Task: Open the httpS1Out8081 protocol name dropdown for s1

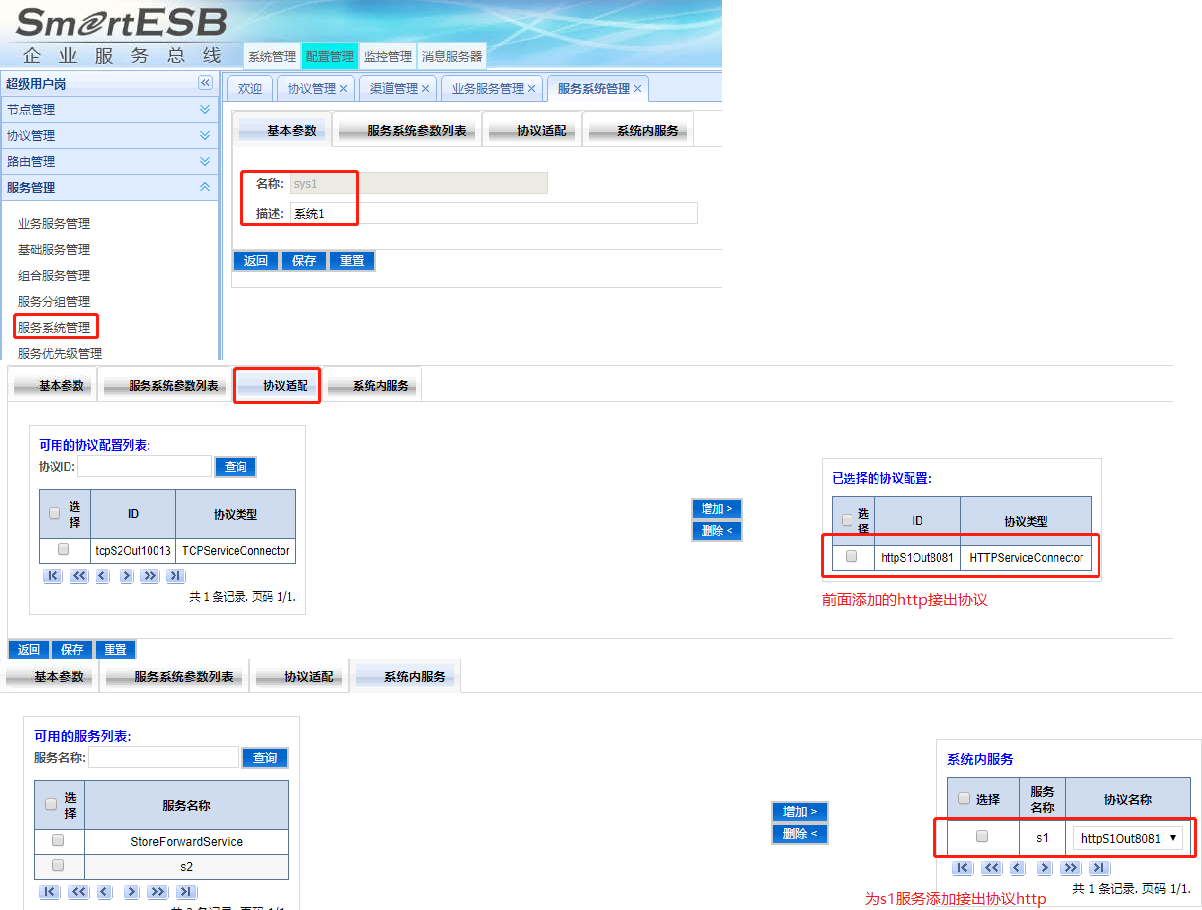Action: coord(1128,838)
